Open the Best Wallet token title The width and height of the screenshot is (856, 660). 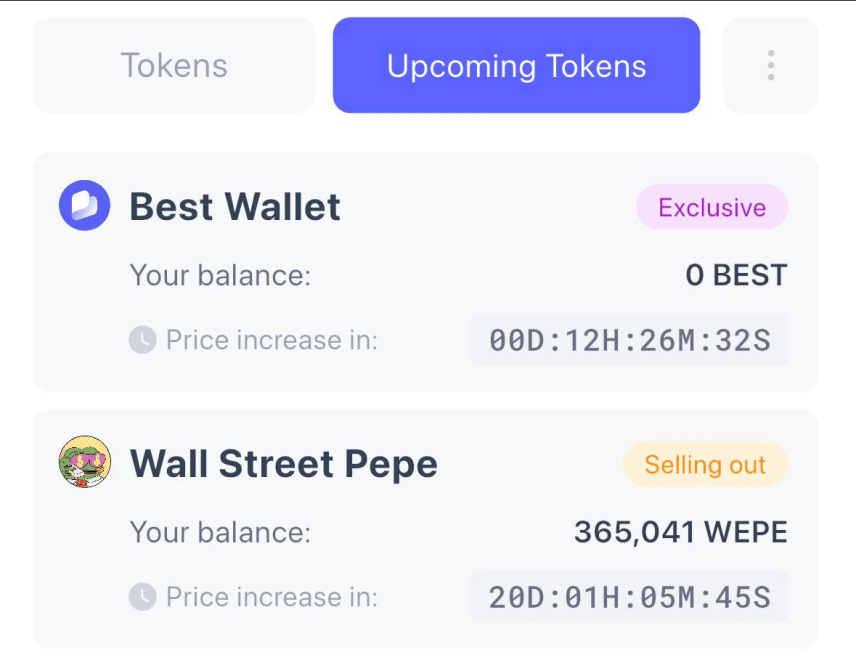[x=235, y=206]
